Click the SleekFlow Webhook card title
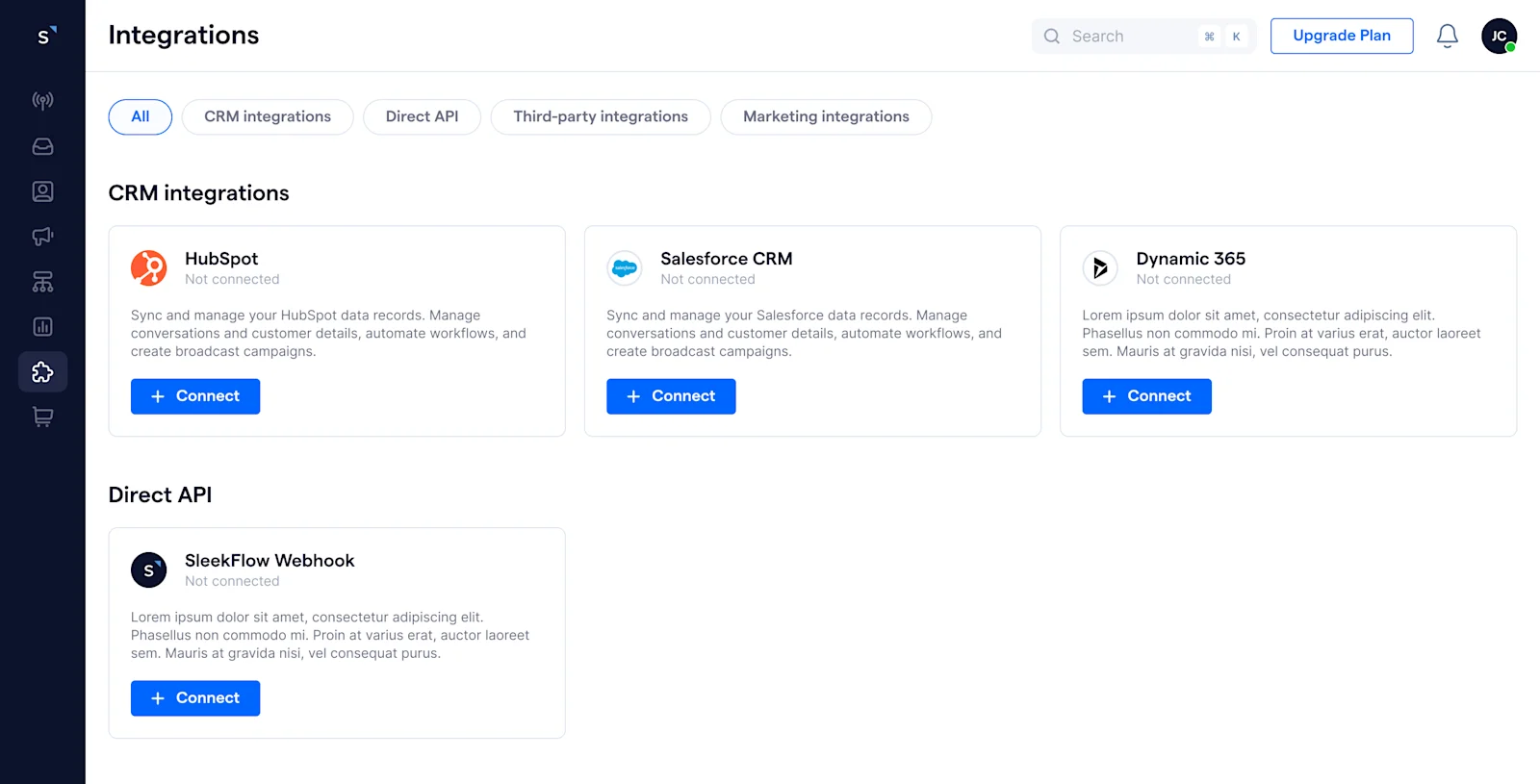The height and width of the screenshot is (784, 1540). (269, 561)
